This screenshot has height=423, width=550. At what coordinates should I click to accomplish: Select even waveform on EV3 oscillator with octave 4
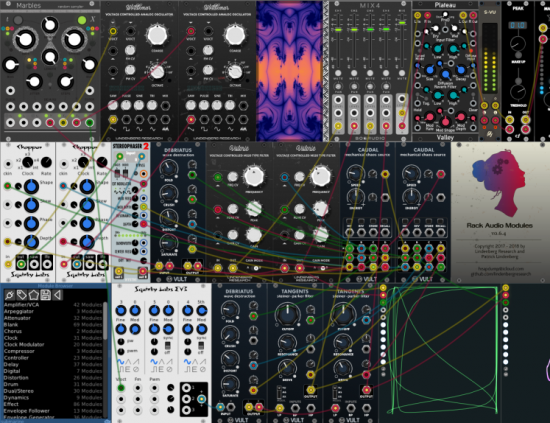(195, 369)
